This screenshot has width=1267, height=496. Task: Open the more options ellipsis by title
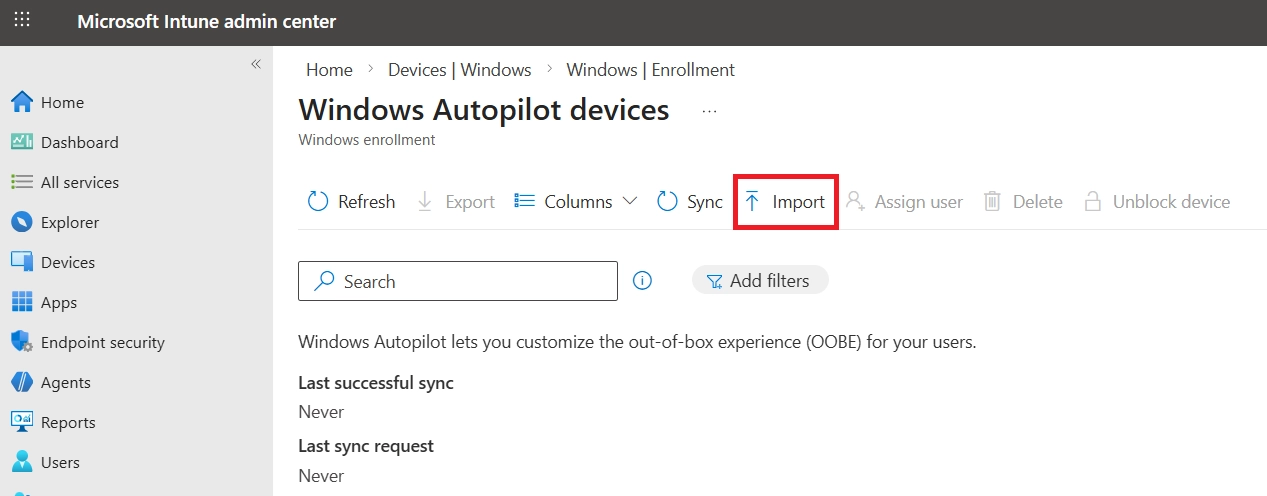[709, 111]
